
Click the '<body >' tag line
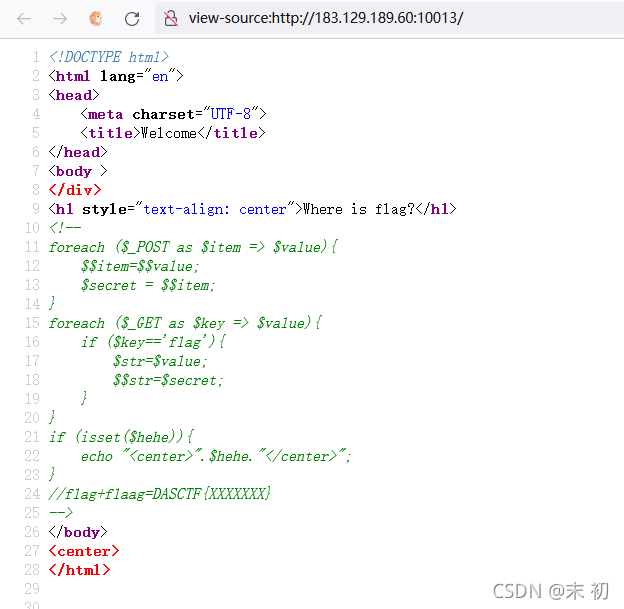pos(78,171)
